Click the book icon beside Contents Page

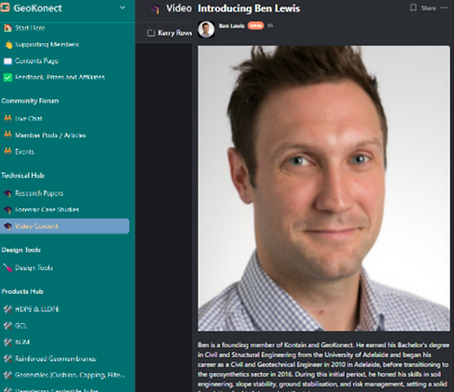pos(8,61)
